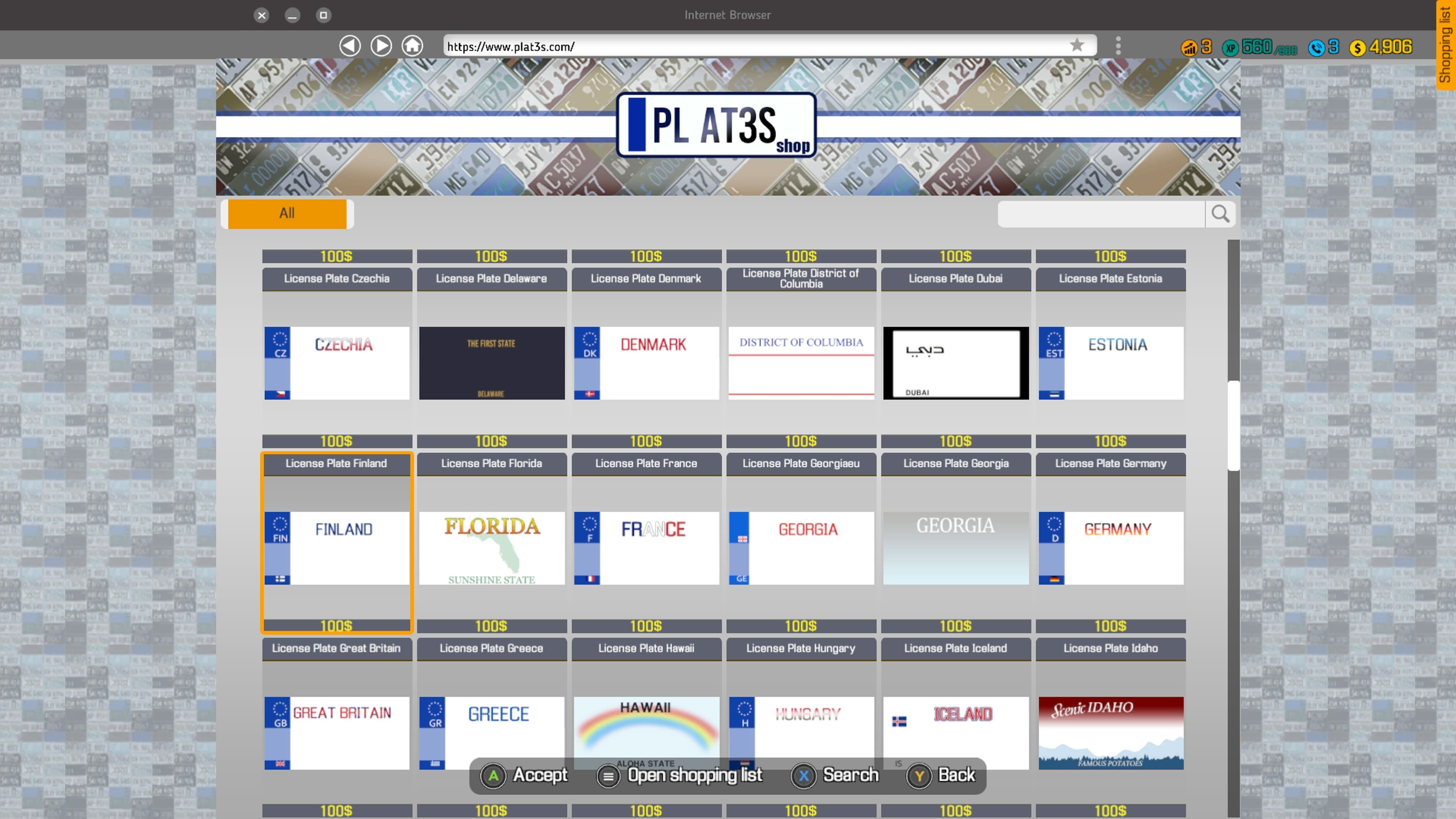Click the "License Plate Estonia" title
Viewport: 1456px width, 819px height.
(1111, 279)
